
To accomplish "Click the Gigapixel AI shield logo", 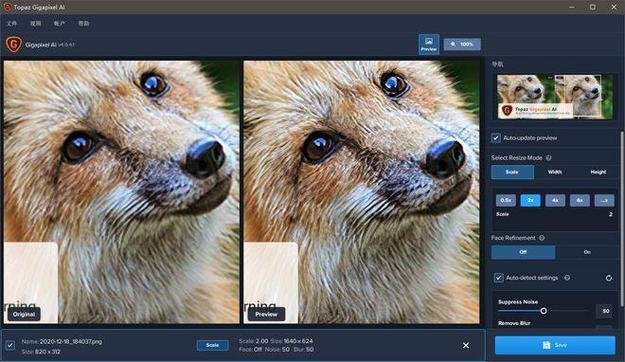I will click(x=14, y=44).
